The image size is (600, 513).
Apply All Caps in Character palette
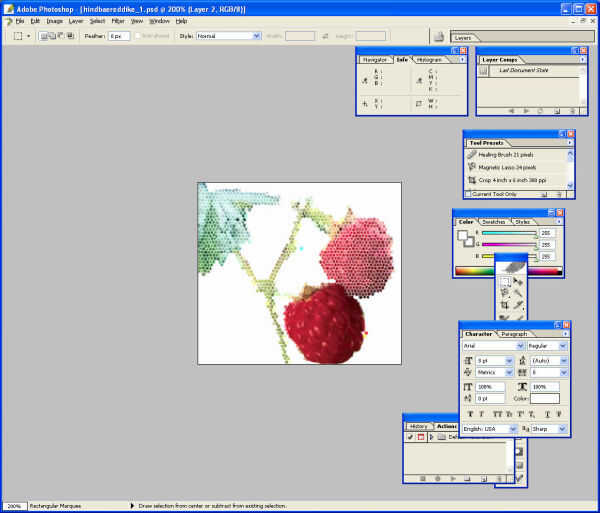coord(497,414)
